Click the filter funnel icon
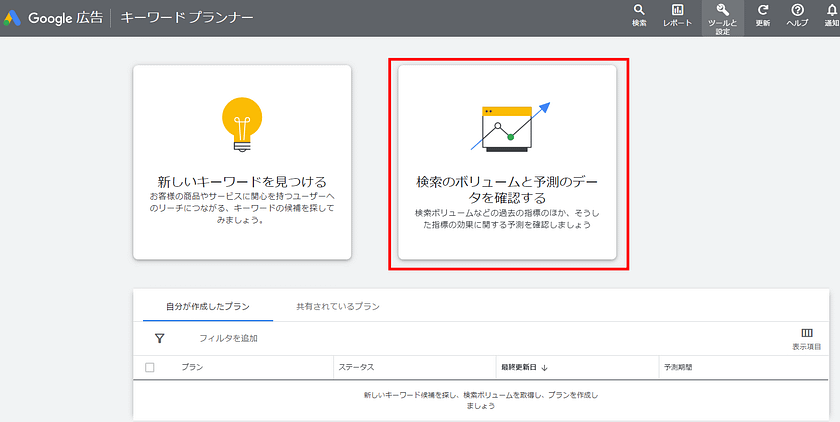This screenshot has height=422, width=840. (159, 338)
